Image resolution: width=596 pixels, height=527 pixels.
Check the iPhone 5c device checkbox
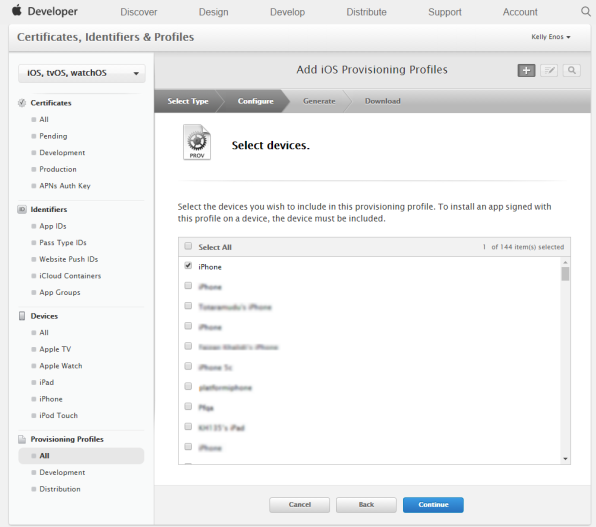point(188,366)
